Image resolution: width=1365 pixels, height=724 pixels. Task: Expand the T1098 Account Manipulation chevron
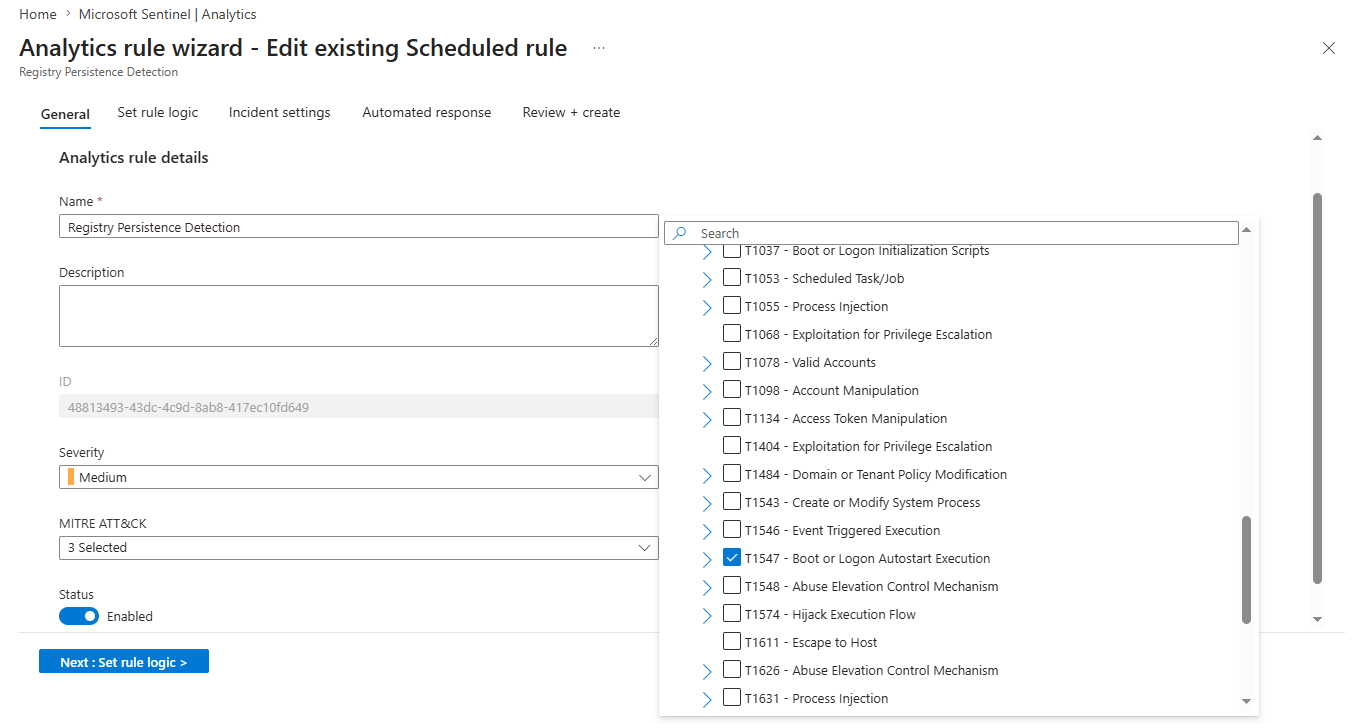point(707,391)
